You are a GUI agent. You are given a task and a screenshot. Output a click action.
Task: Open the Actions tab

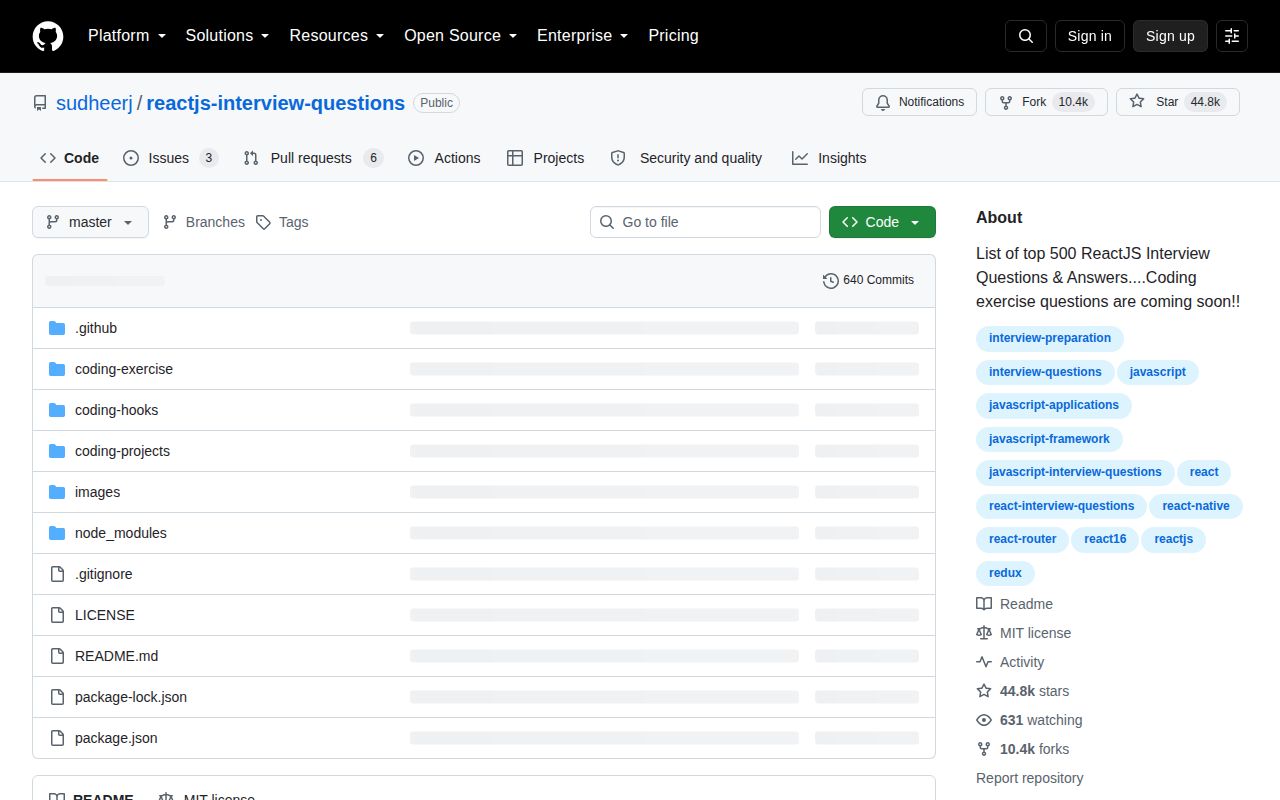tap(444, 158)
